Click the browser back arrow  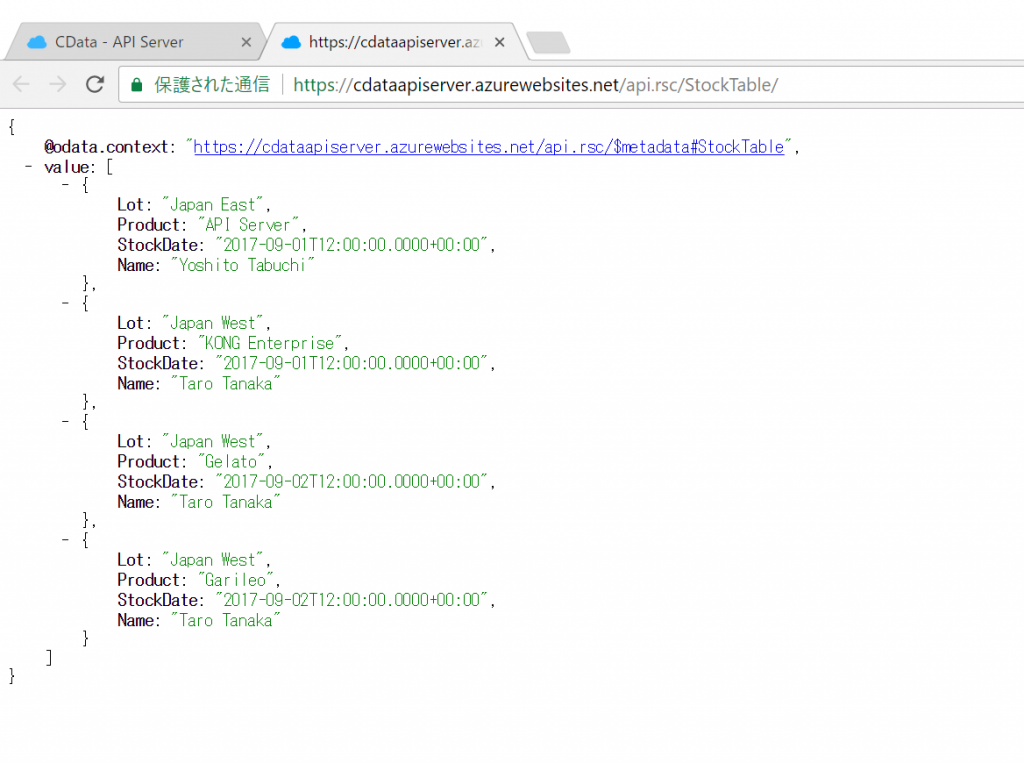click(22, 84)
